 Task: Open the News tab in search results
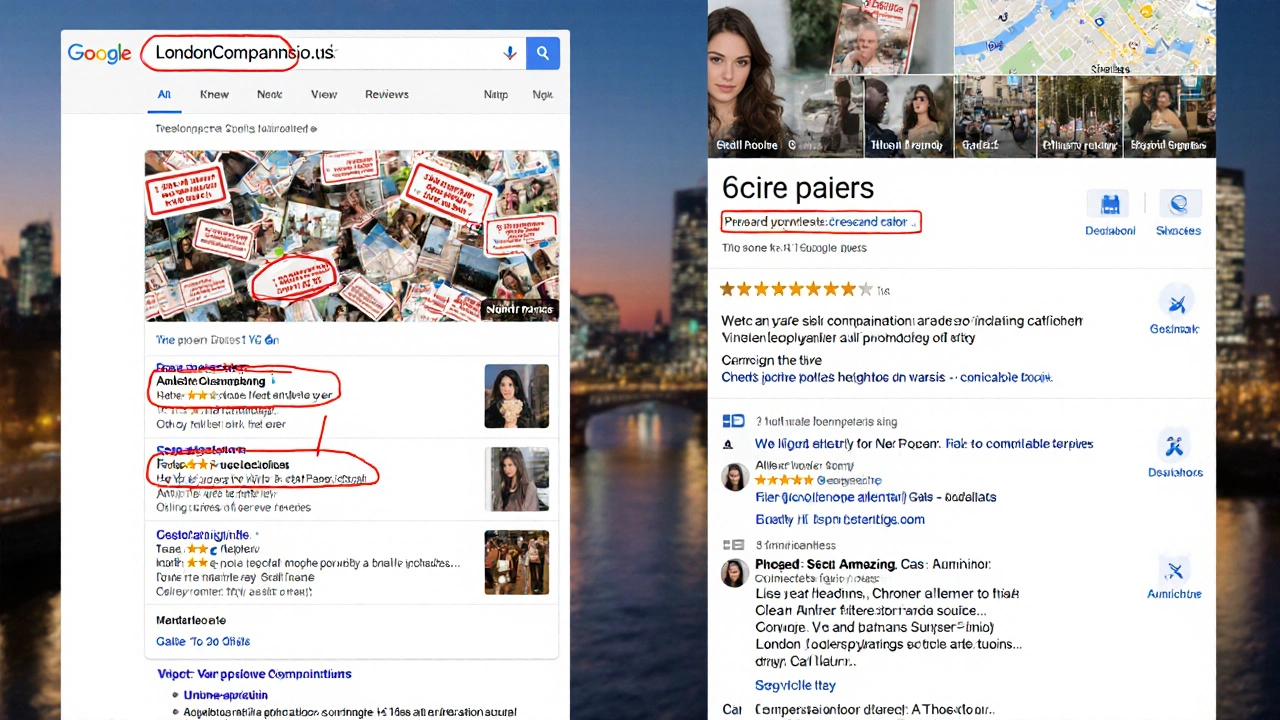point(268,93)
